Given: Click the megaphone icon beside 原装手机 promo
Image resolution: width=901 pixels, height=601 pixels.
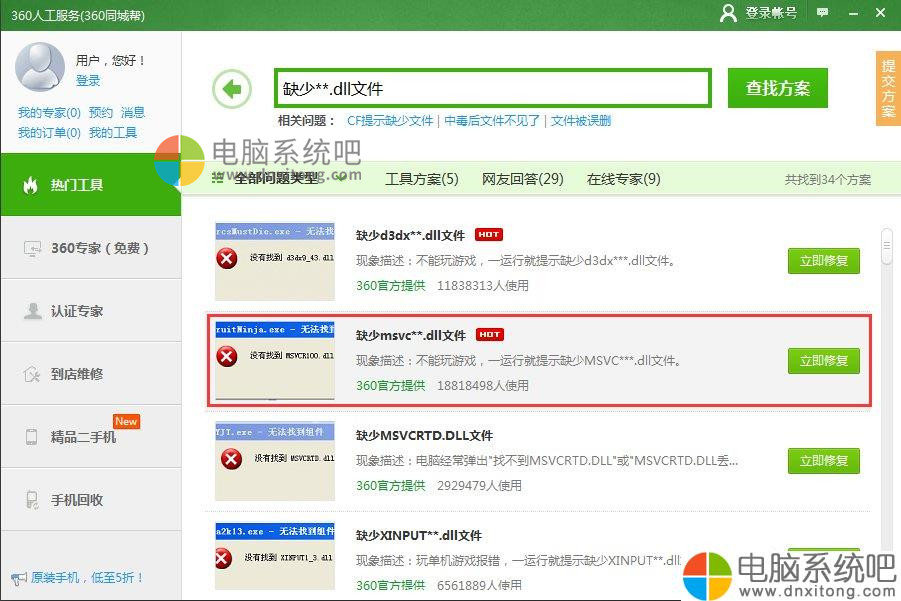Looking at the screenshot, I should (19, 578).
